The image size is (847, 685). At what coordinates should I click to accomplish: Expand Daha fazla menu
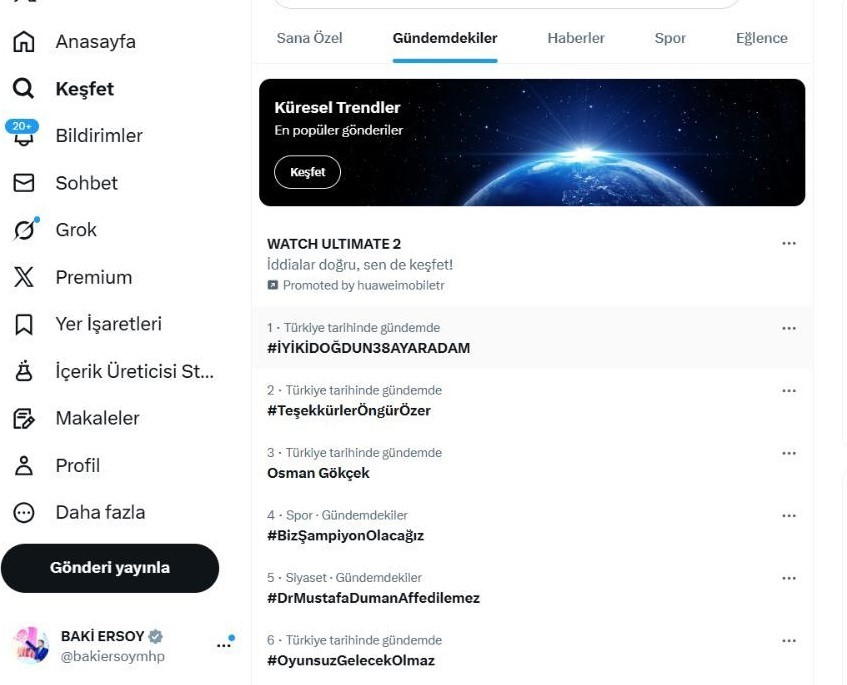coord(23,512)
